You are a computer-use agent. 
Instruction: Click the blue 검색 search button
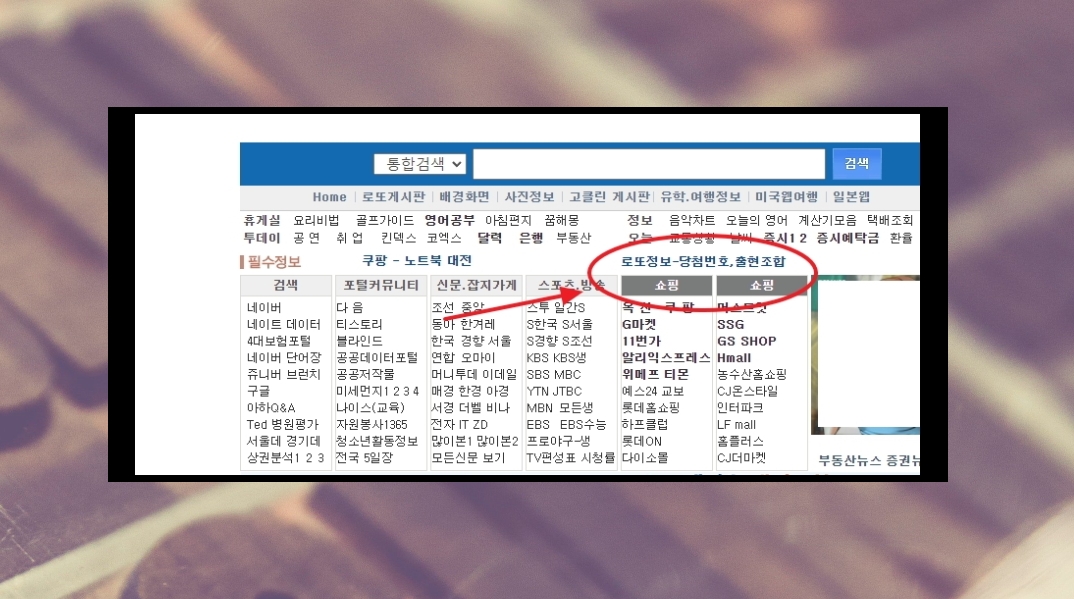[x=856, y=164]
